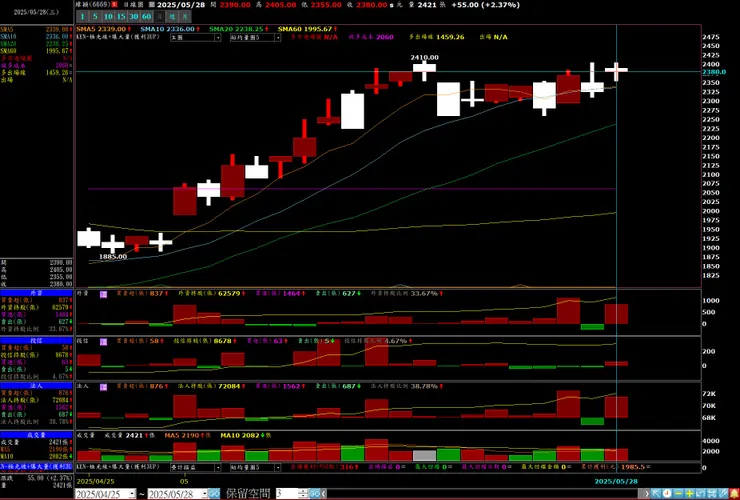Select the 15-minute timeframe button
This screenshot has height=500, width=740.
pyautogui.click(x=121, y=17)
